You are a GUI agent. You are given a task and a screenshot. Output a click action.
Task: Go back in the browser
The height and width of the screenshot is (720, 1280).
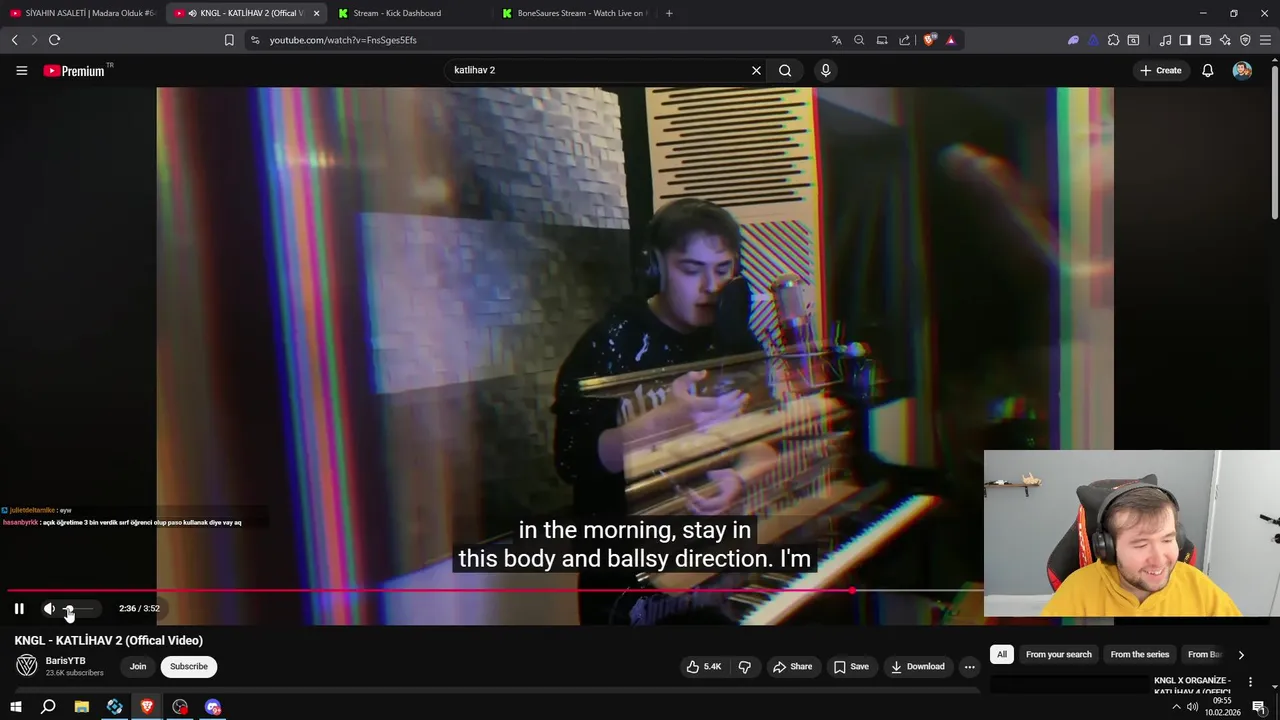click(x=14, y=40)
